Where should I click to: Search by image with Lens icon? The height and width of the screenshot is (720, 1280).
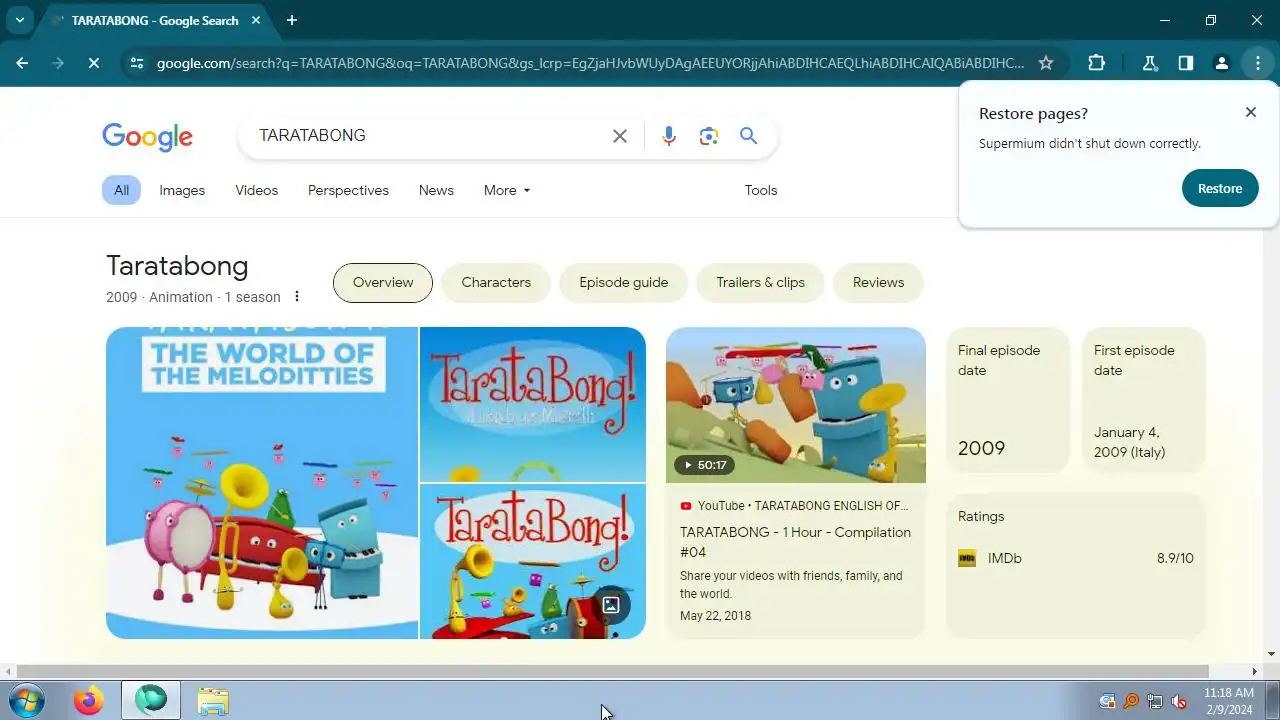[x=709, y=136]
